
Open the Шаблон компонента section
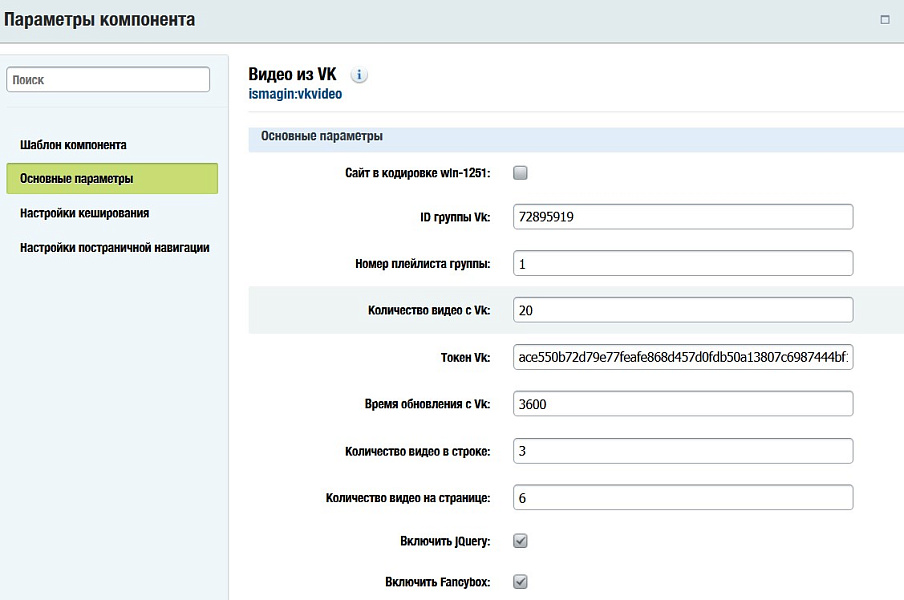73,145
